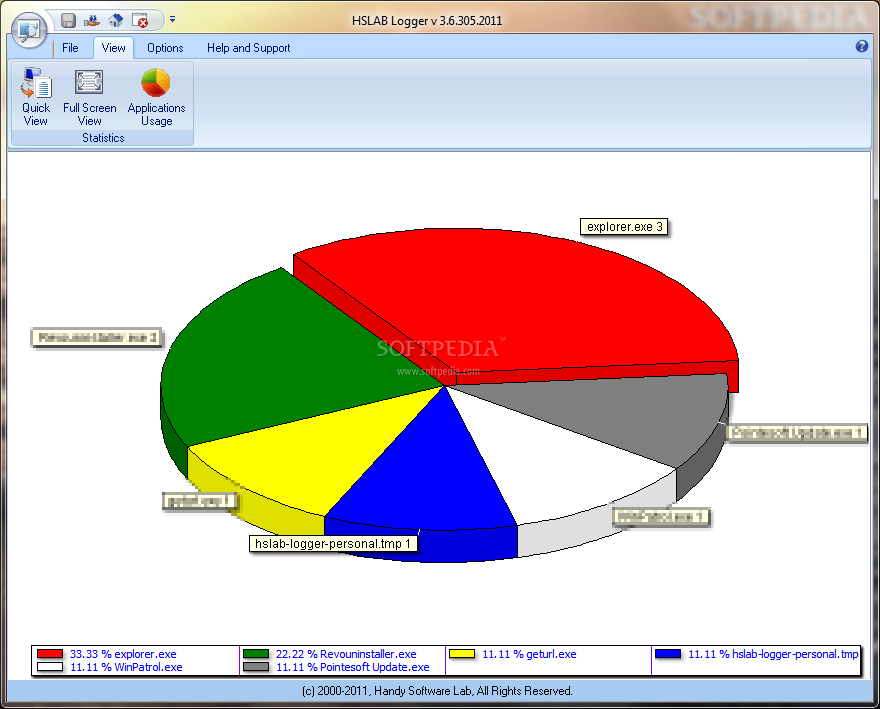Show the Applications Usage pie chart
The width and height of the screenshot is (880, 709).
(x=156, y=97)
